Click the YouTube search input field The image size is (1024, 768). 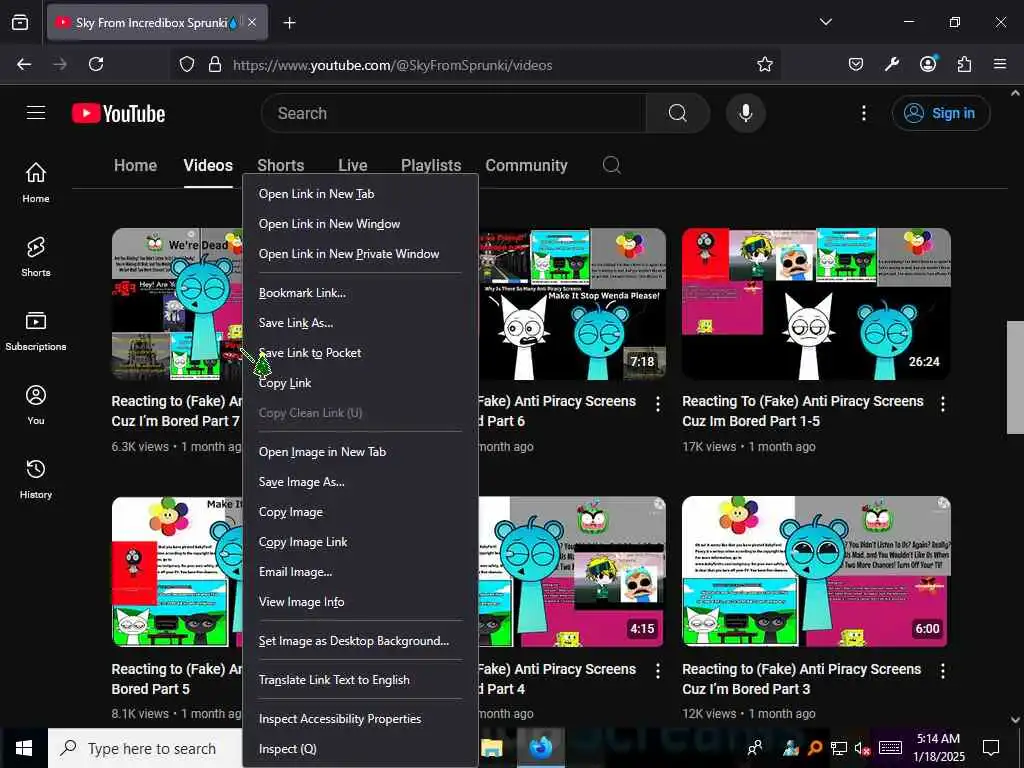pyautogui.click(x=453, y=113)
